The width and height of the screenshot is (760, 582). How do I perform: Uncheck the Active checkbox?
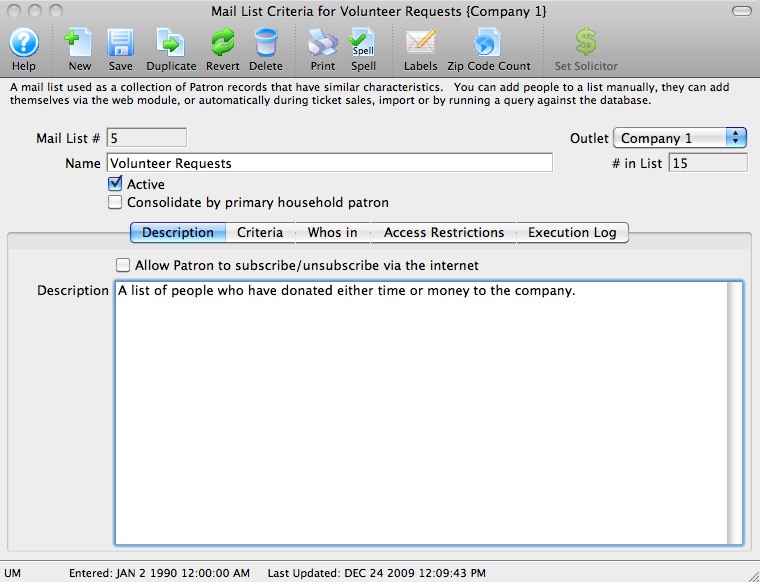pyautogui.click(x=115, y=185)
